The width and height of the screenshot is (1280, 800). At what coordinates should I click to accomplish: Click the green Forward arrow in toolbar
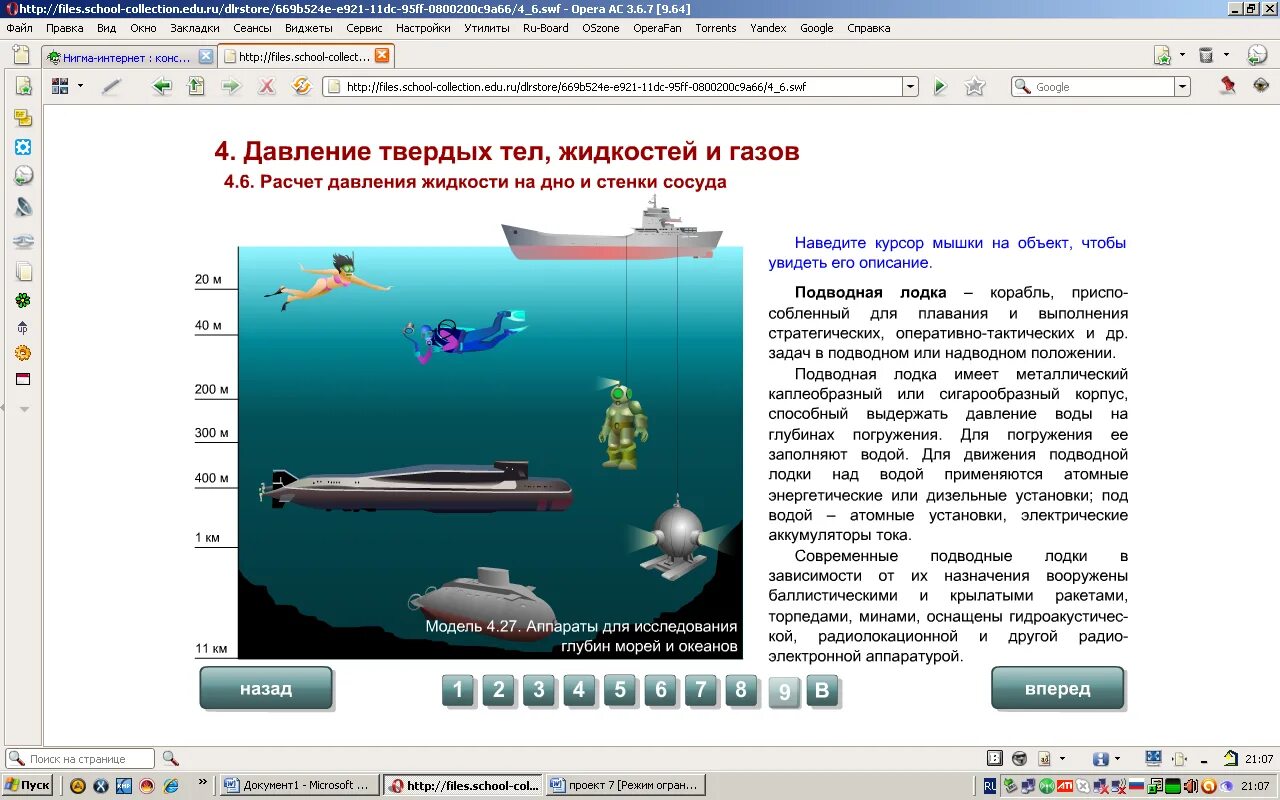point(231,87)
